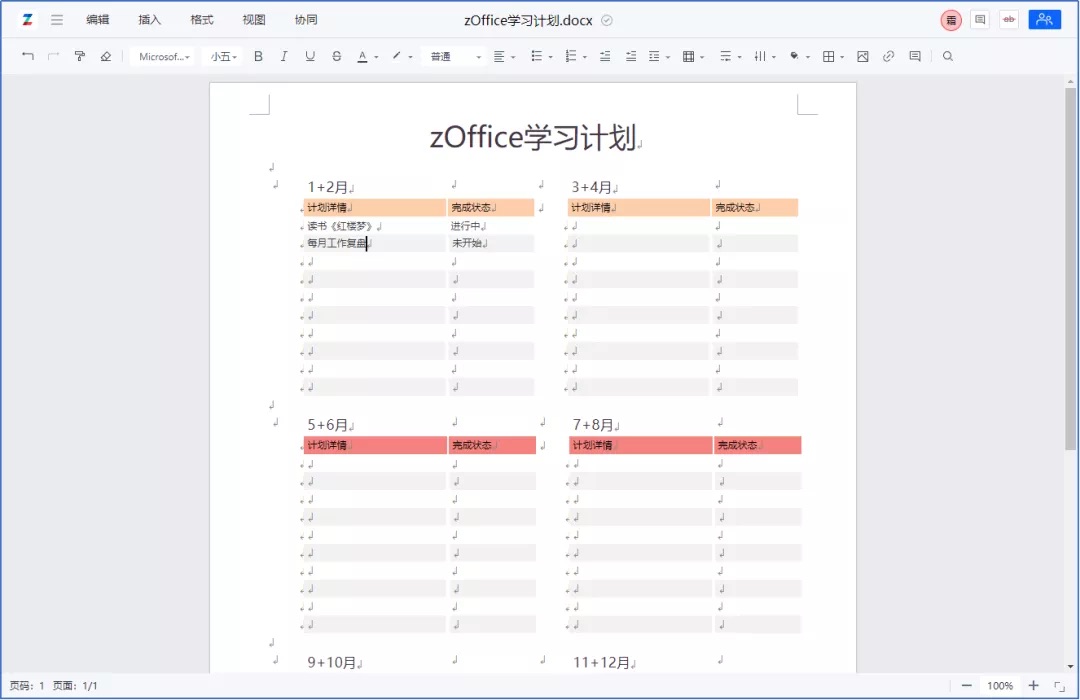This screenshot has width=1080, height=700.
Task: Zoom in with the plus button
Action: pyautogui.click(x=1033, y=686)
